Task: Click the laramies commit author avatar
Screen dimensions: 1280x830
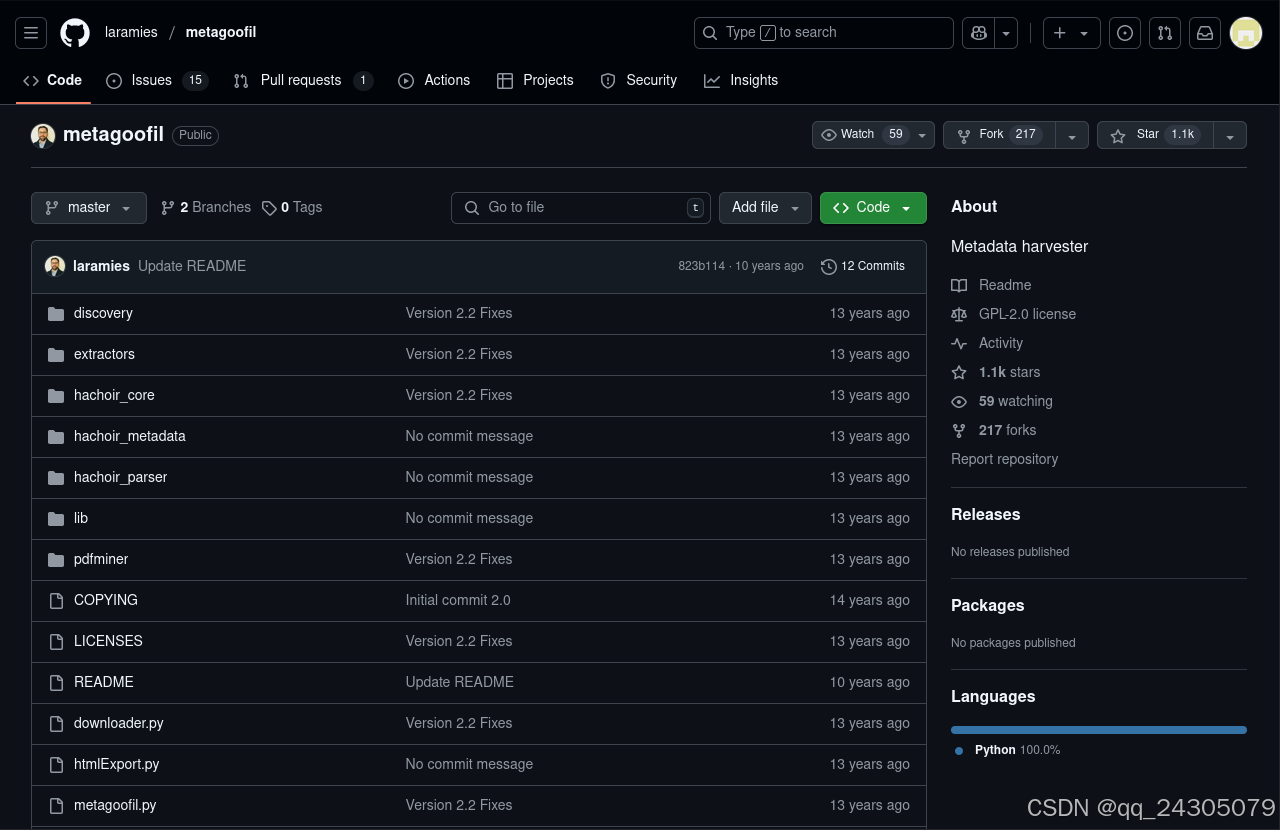Action: [55, 266]
